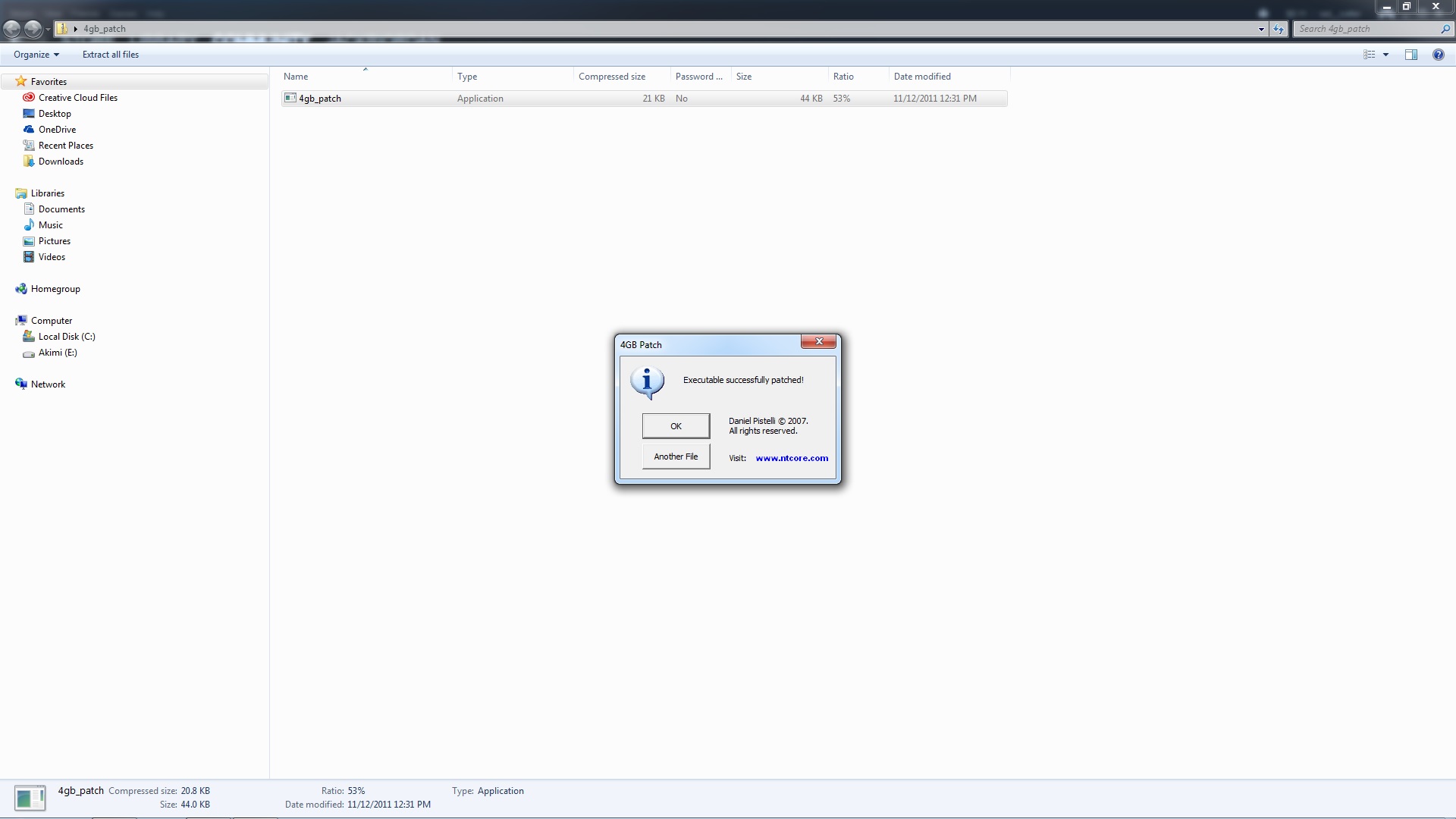Visit the www.ntcore.com link
This screenshot has width=1456, height=819.
792,458
